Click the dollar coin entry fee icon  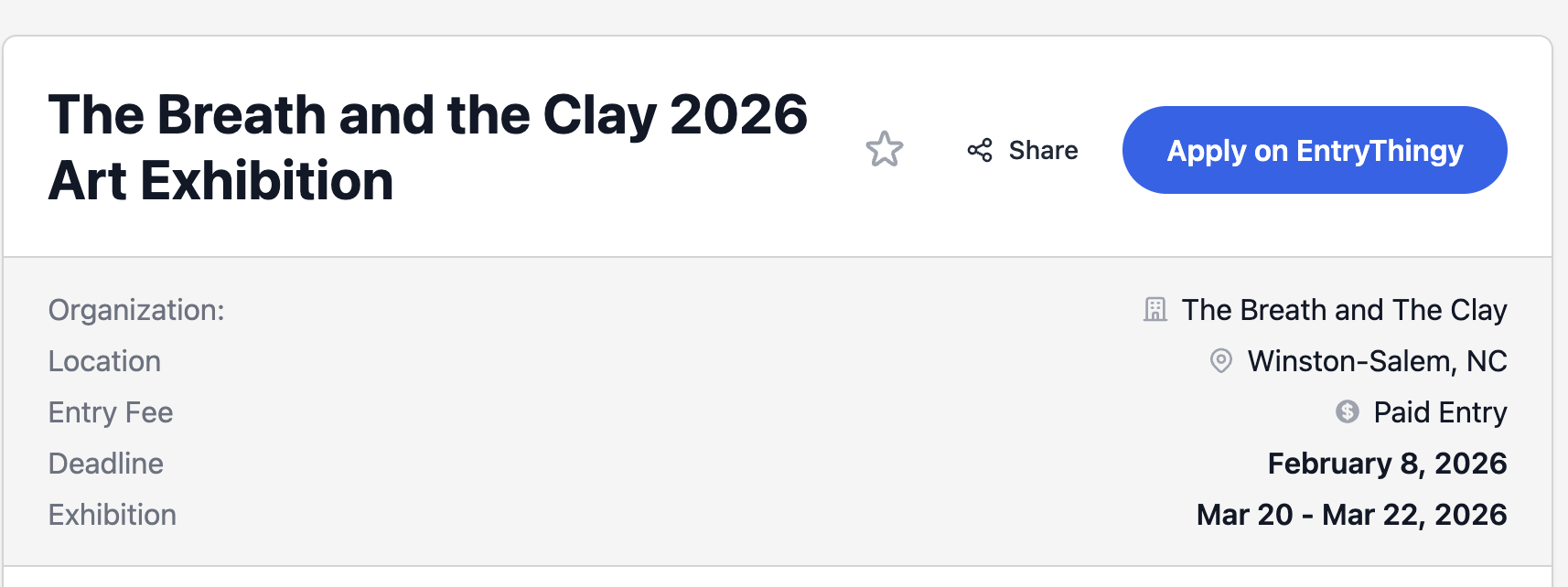(x=1347, y=412)
